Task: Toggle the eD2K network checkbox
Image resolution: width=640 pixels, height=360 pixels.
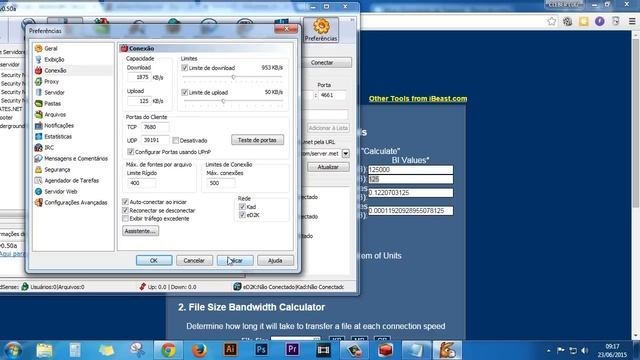Action: tap(242, 215)
